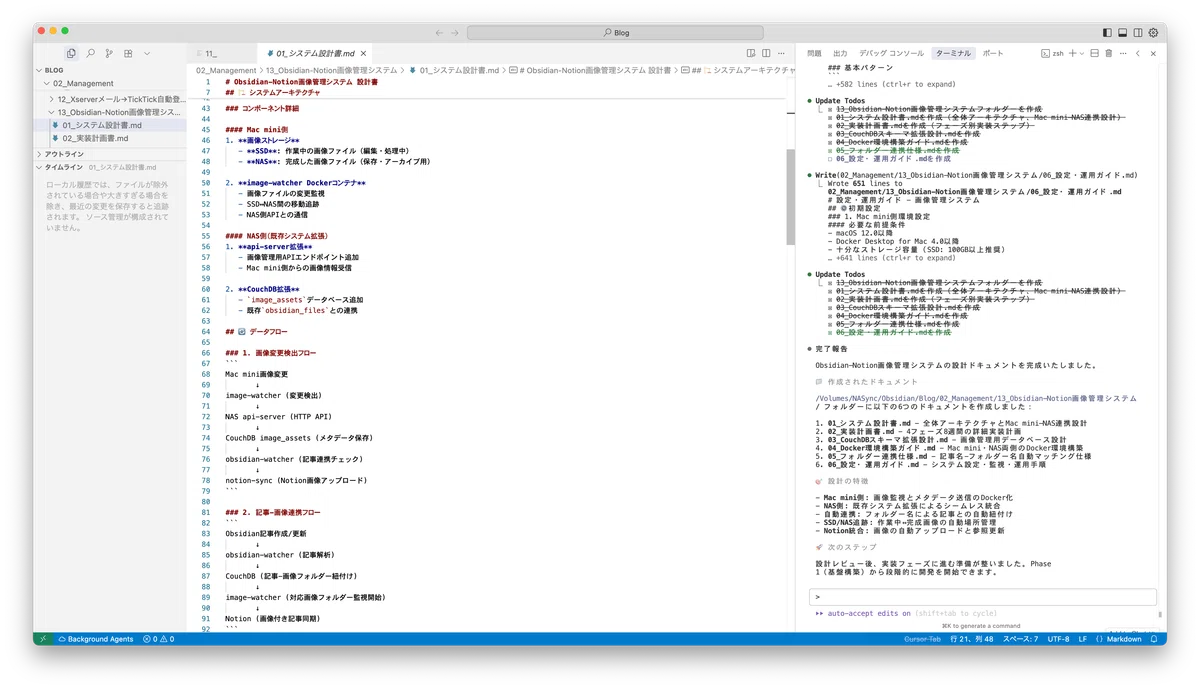Open the ポート panel tab

tap(993, 53)
